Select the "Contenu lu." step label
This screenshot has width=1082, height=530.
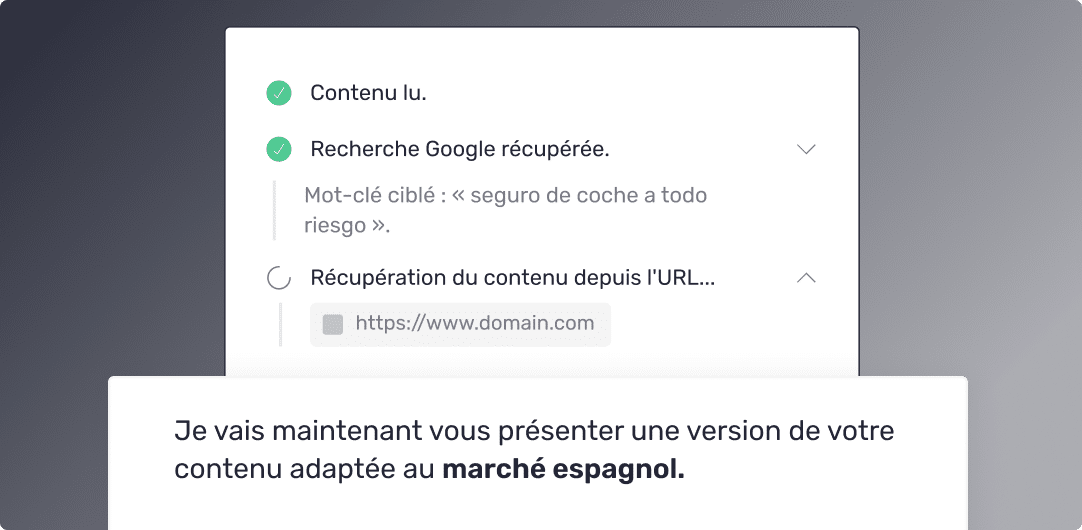368,93
